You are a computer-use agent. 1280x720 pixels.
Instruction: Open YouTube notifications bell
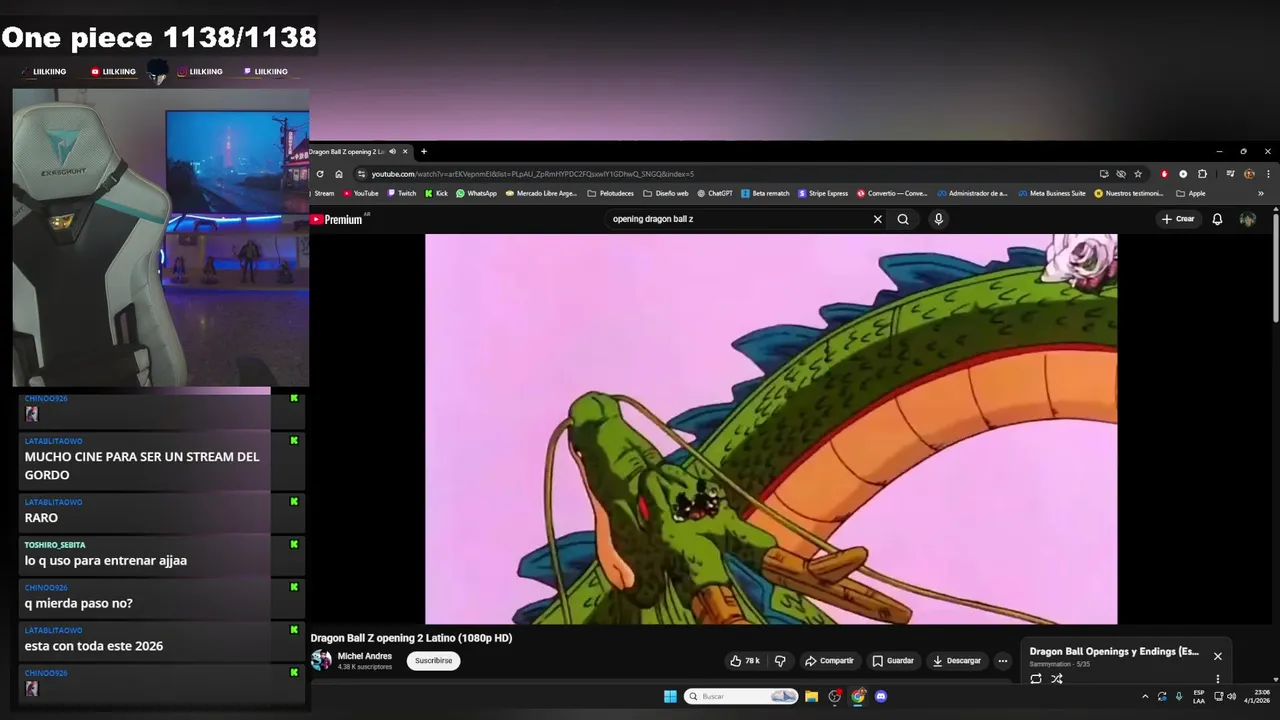pos(1217,219)
